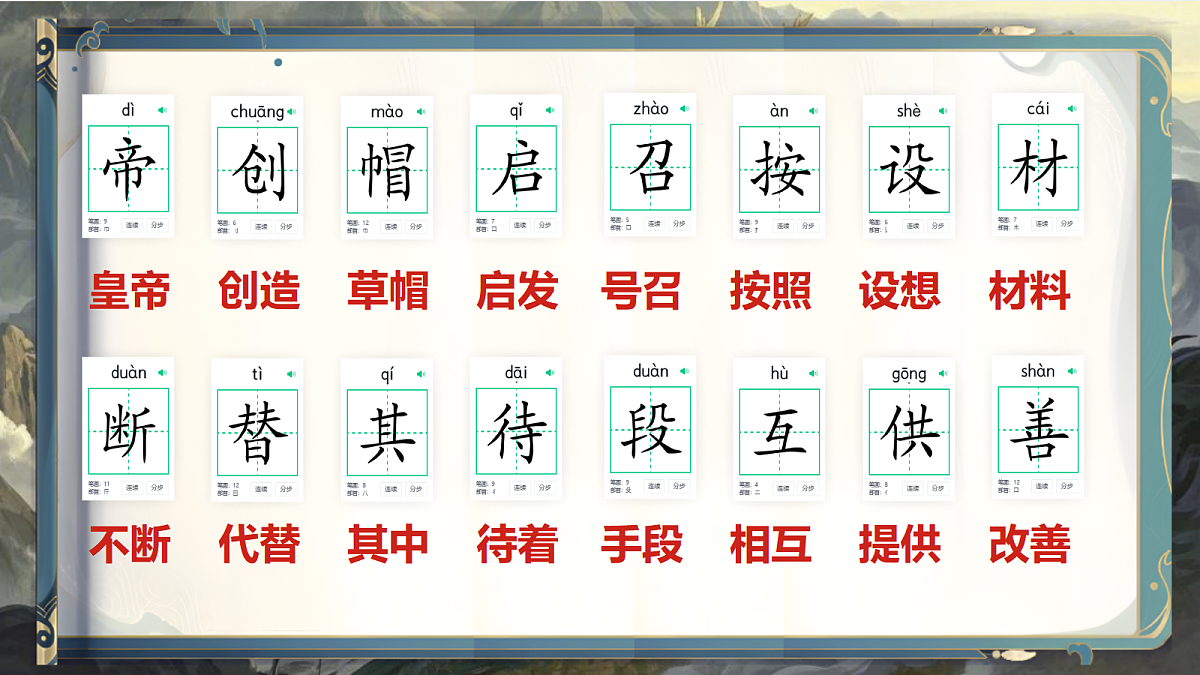Click 分步 button on the 按 card
Image resolution: width=1200 pixels, height=675 pixels.
[808, 226]
